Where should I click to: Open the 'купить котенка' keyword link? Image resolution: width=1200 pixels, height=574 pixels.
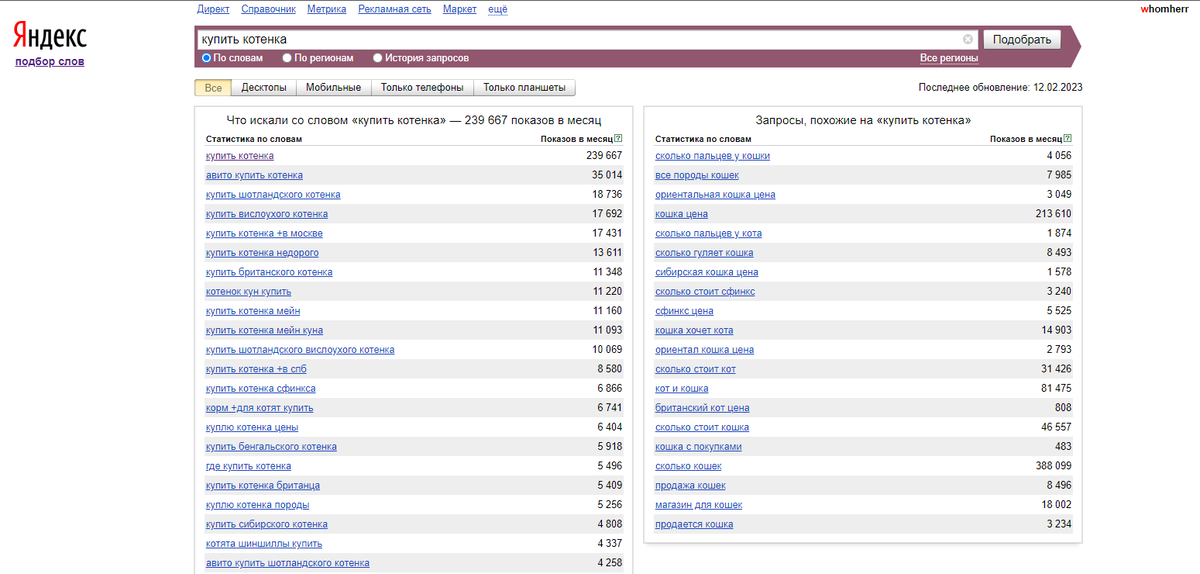point(240,156)
